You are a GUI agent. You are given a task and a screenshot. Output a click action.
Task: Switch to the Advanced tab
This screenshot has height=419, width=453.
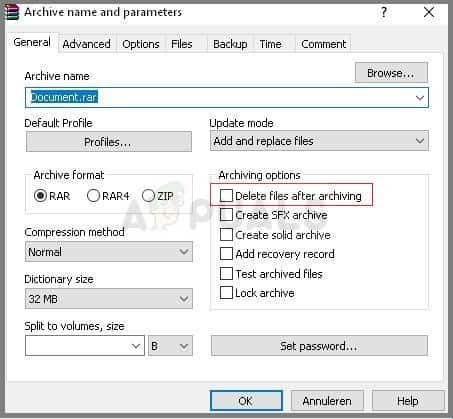[87, 44]
